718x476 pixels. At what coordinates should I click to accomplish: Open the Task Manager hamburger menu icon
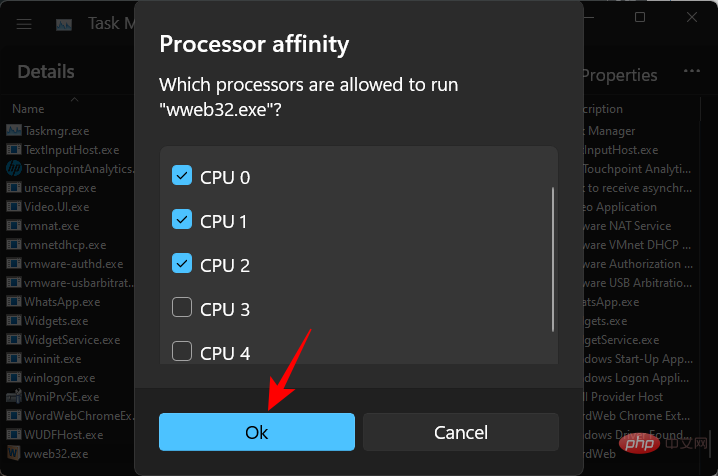point(24,24)
